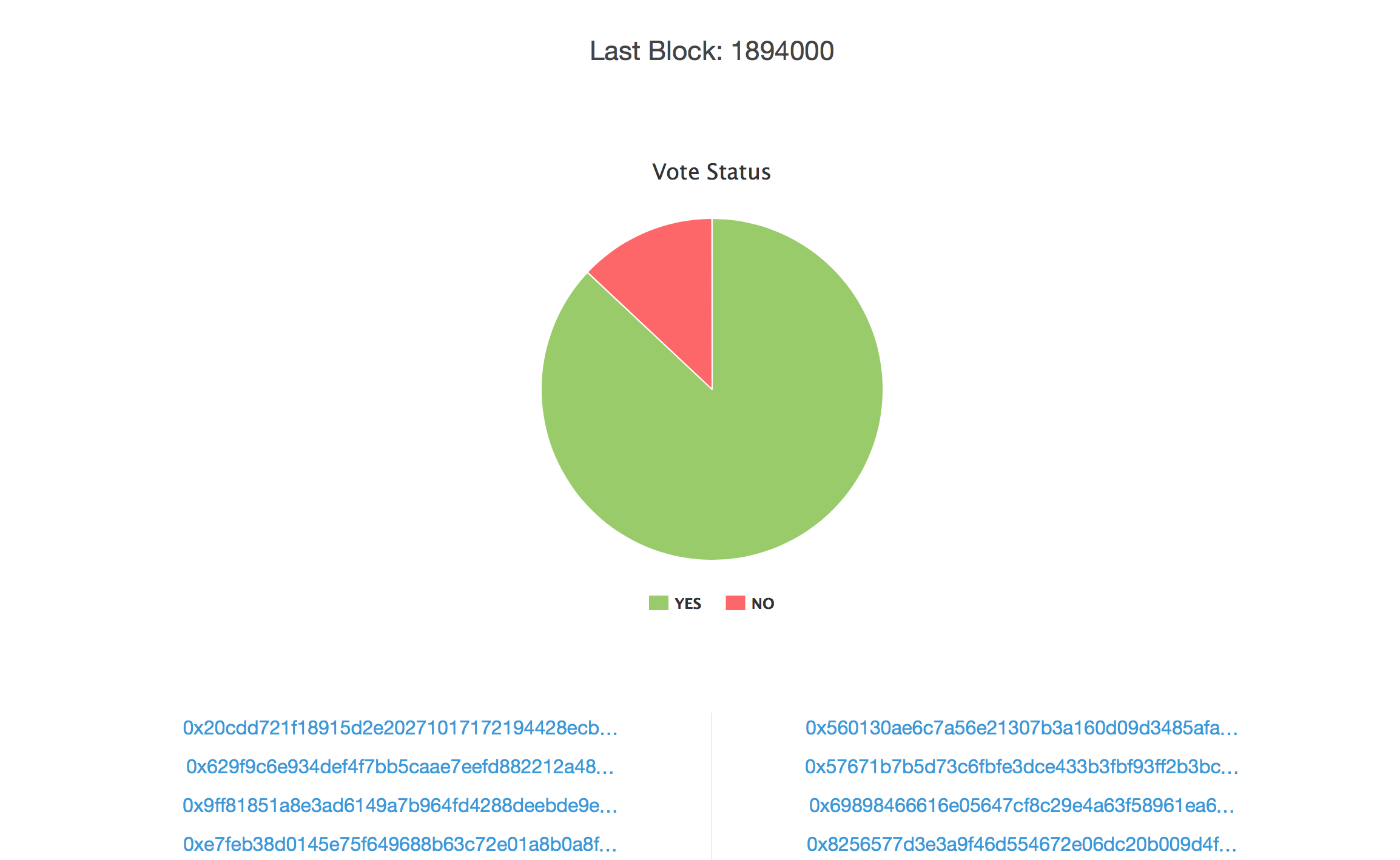Click the 'Last Block' label text
1400x860 pixels.
(656, 51)
